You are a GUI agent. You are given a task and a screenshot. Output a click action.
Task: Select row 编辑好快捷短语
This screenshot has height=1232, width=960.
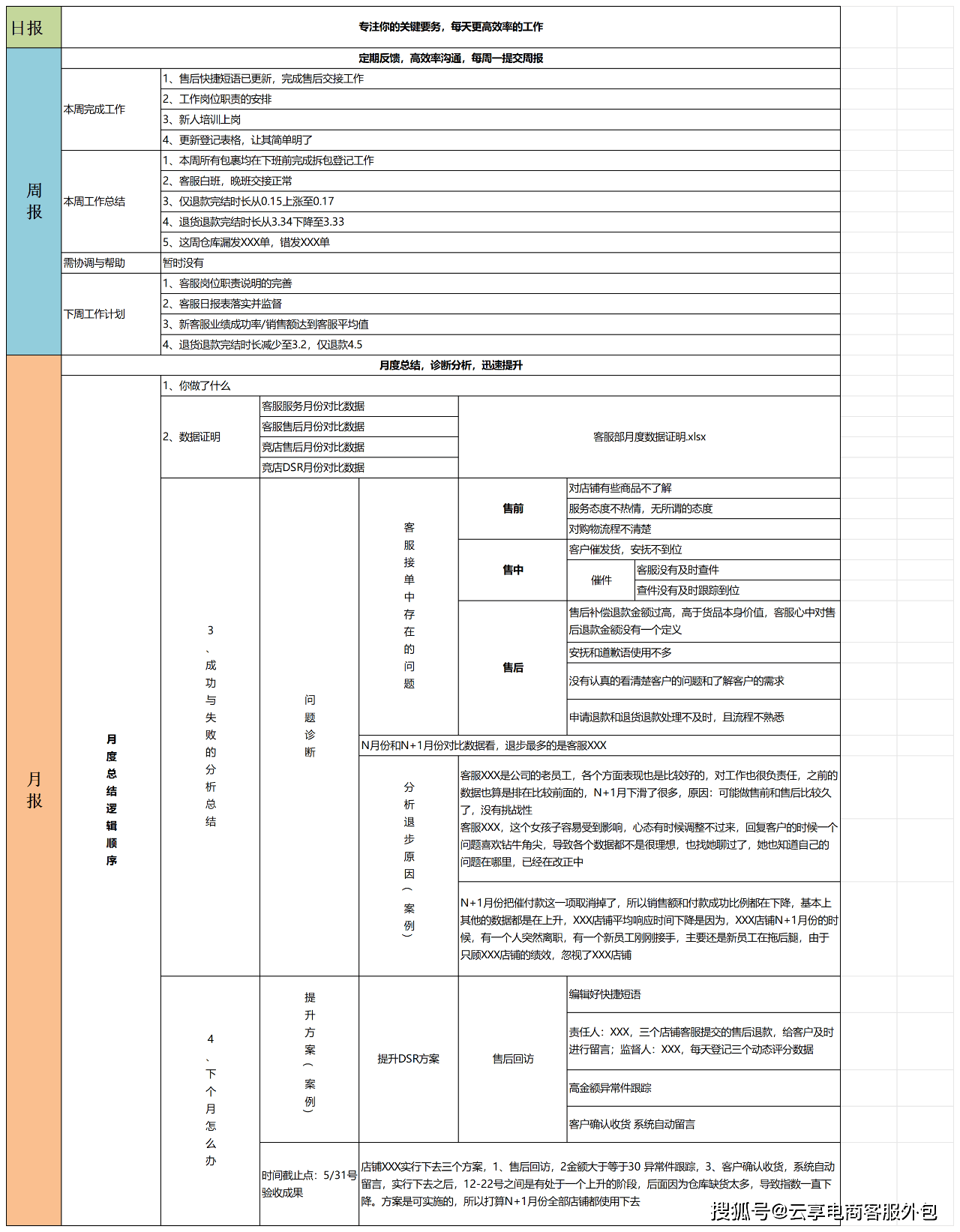click(x=703, y=994)
